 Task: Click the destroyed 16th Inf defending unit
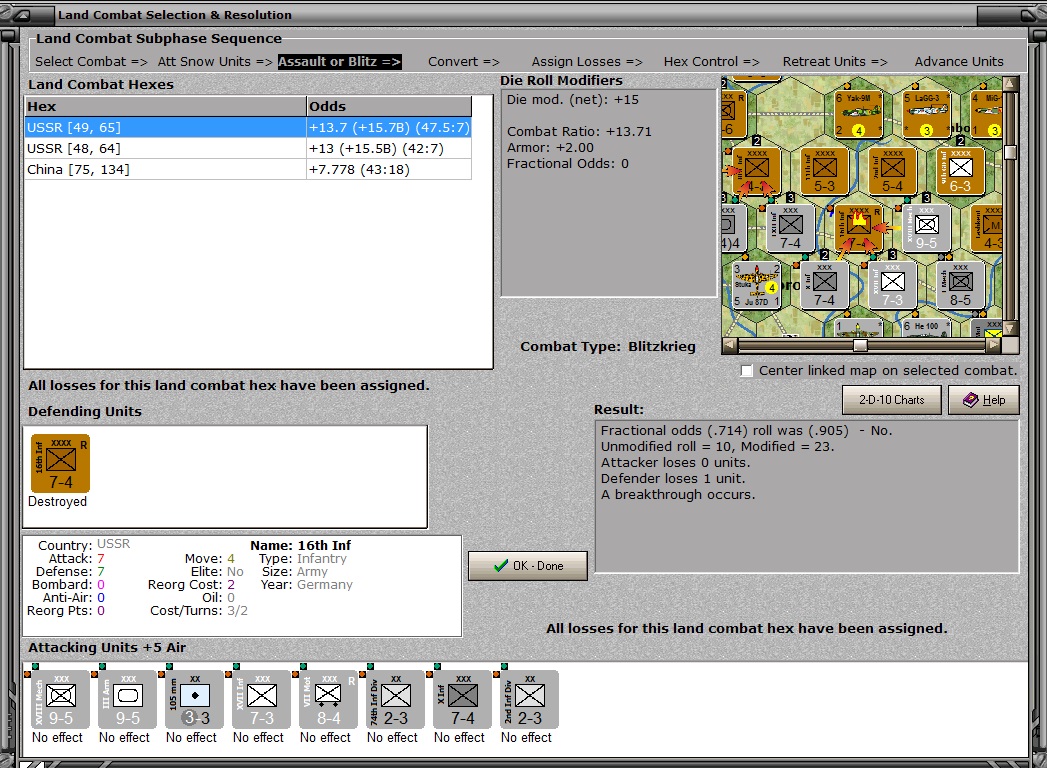60,463
